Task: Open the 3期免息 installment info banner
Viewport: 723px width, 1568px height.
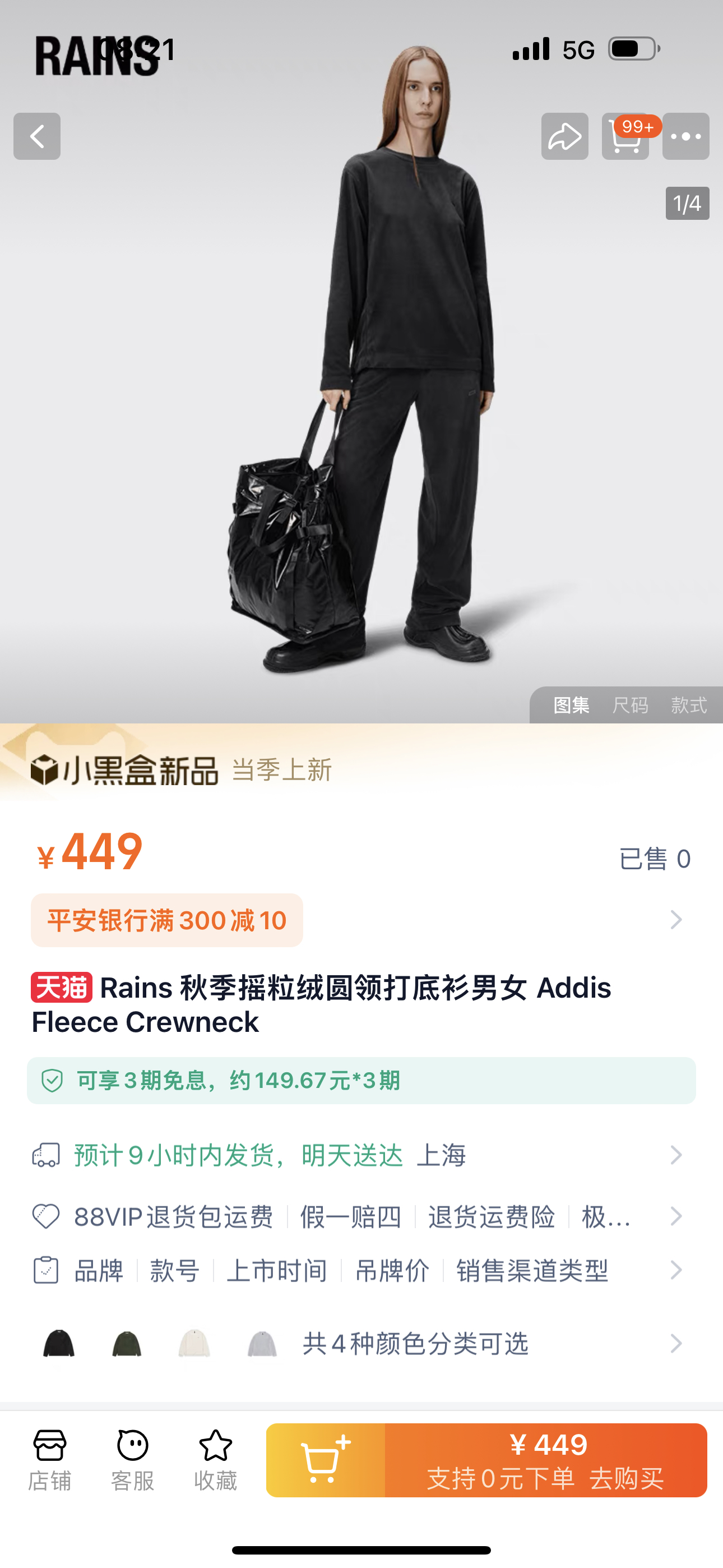Action: click(x=361, y=1081)
